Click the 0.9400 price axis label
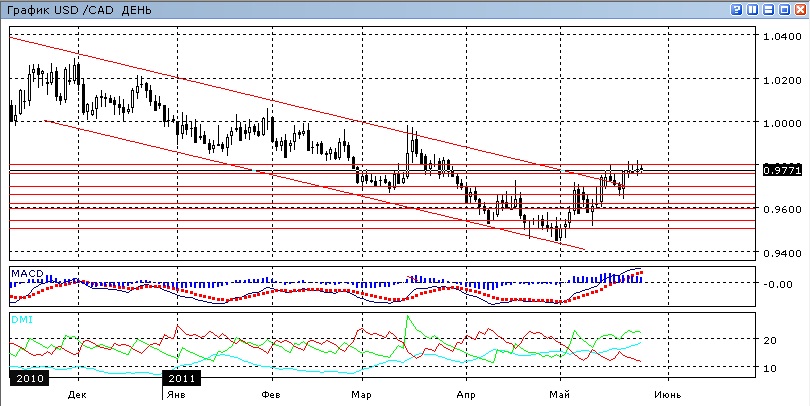This screenshot has height=406, width=810. point(781,254)
